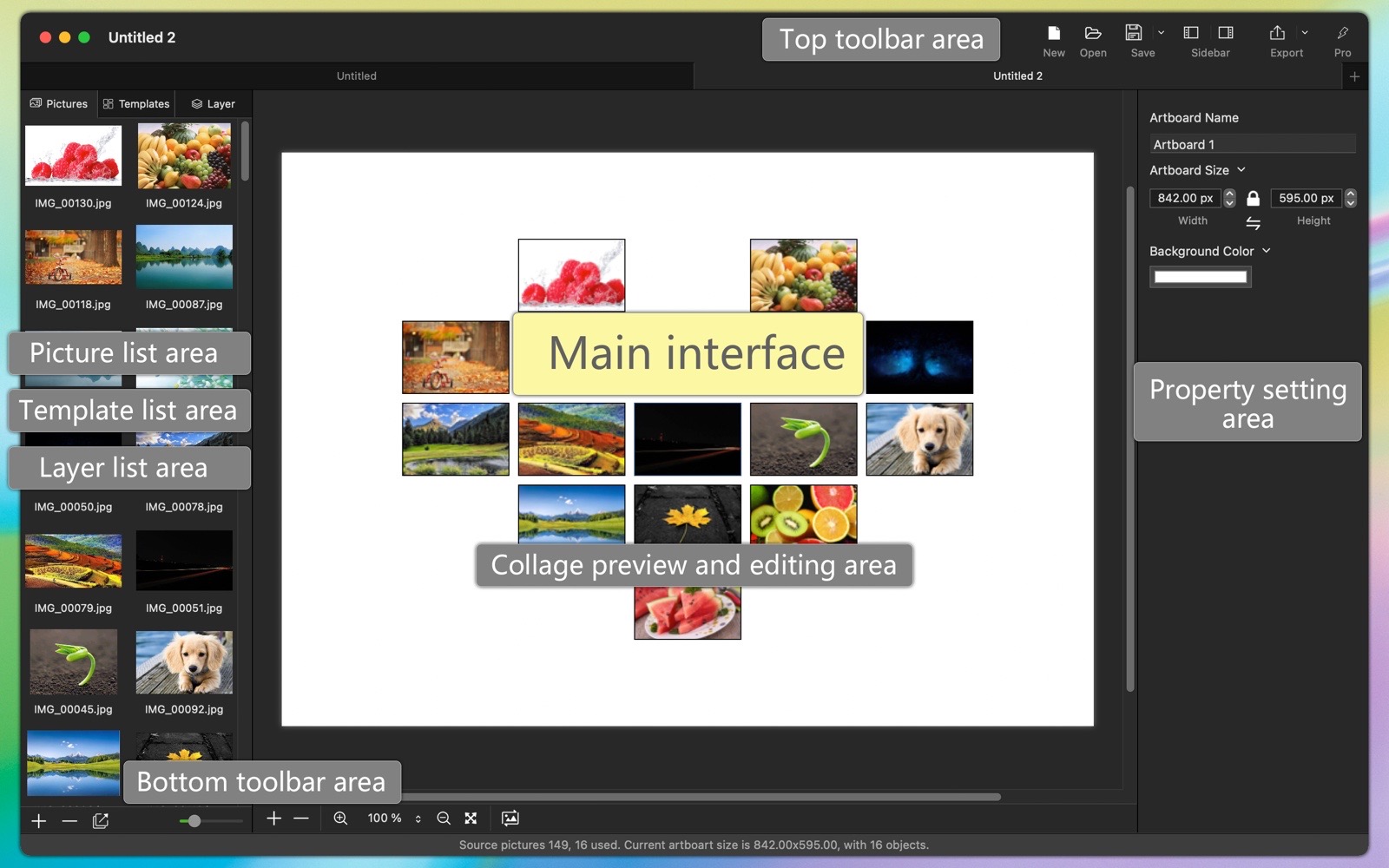Open the white background color swatch

point(1200,277)
